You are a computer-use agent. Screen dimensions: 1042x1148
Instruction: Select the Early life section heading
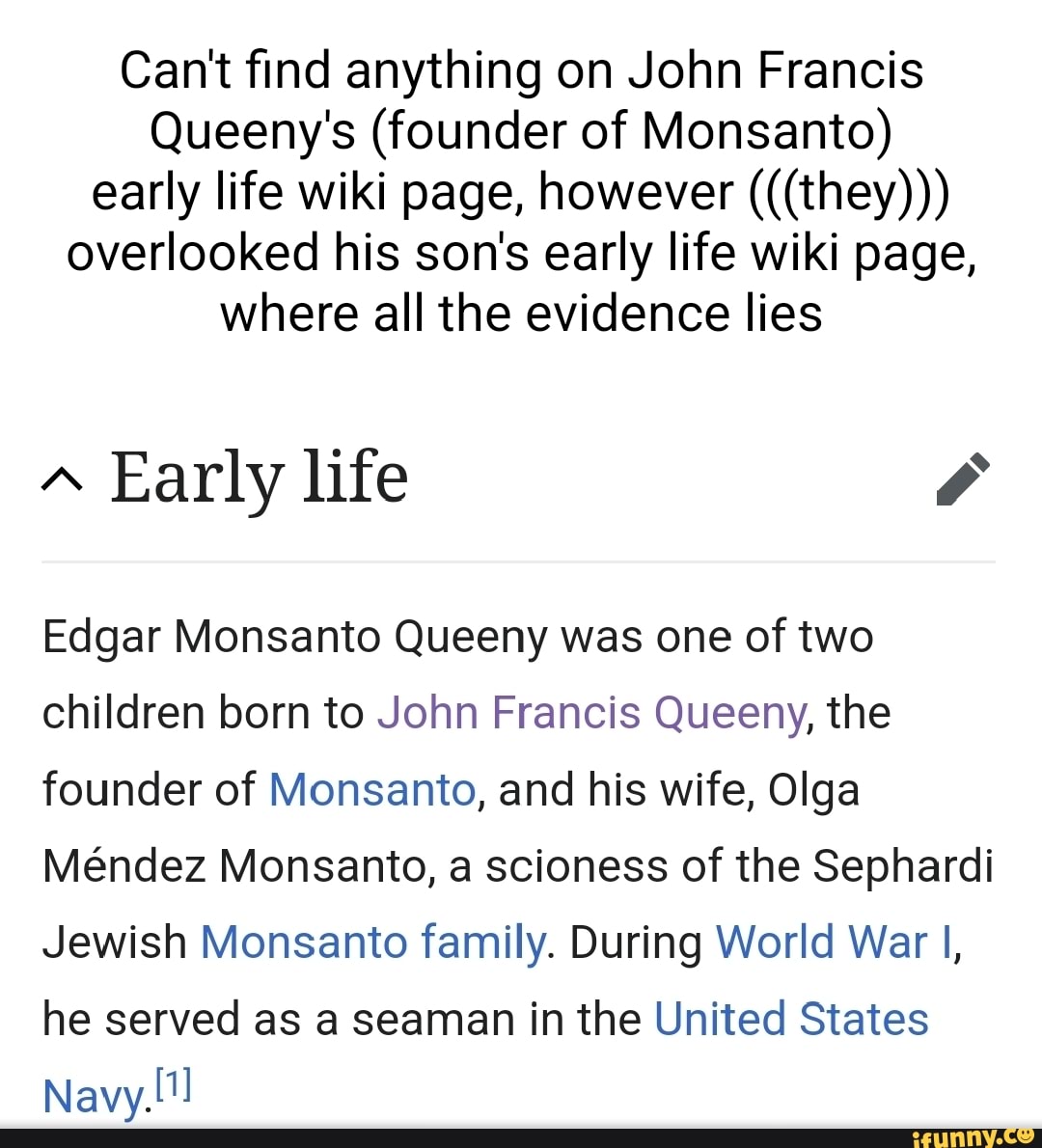(x=259, y=477)
